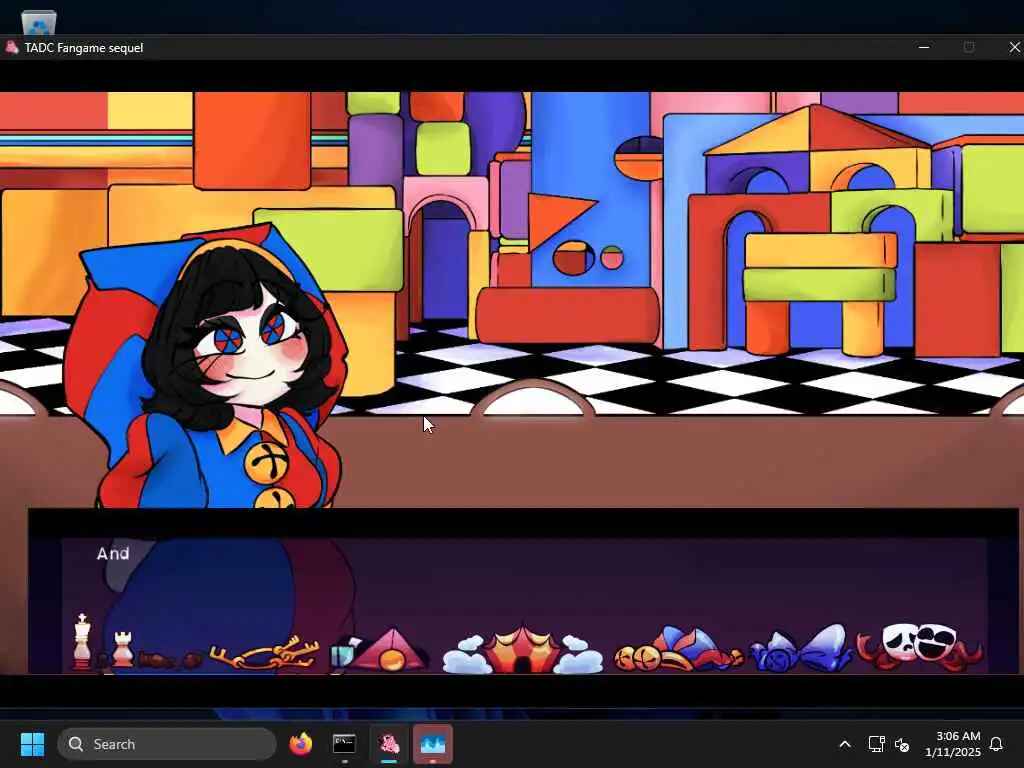Open the notifications bell icon
Viewport: 1024px width, 768px height.
(996, 744)
